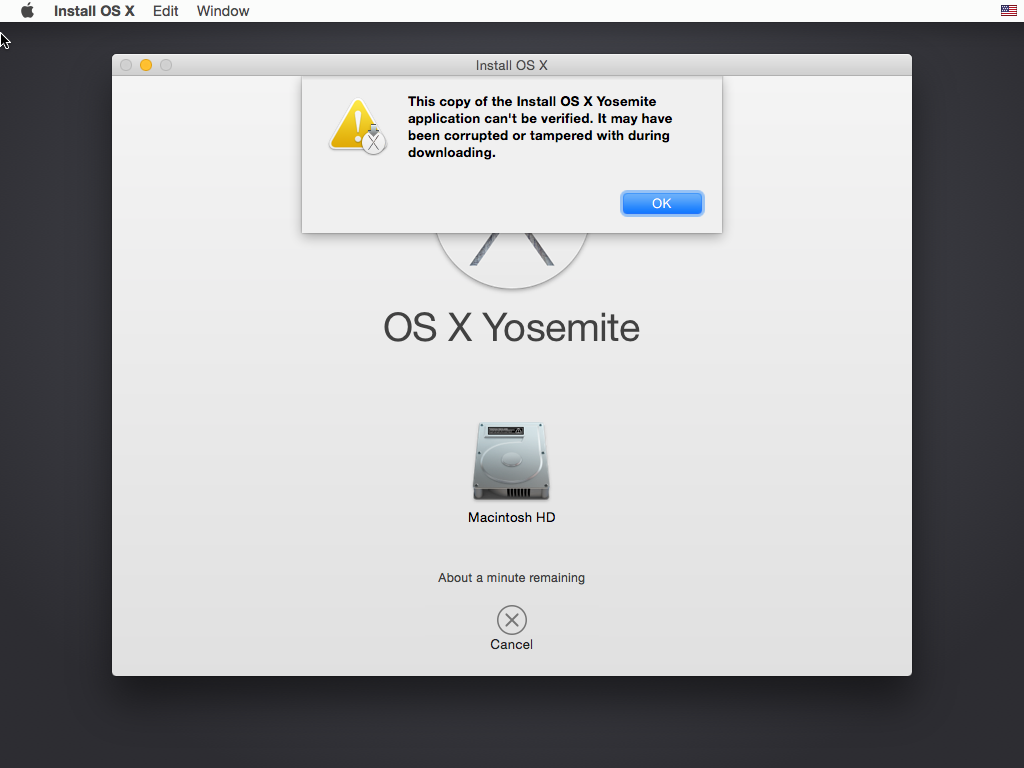1024x768 pixels.
Task: Click the Yosemite X logo circle
Action: 511,259
